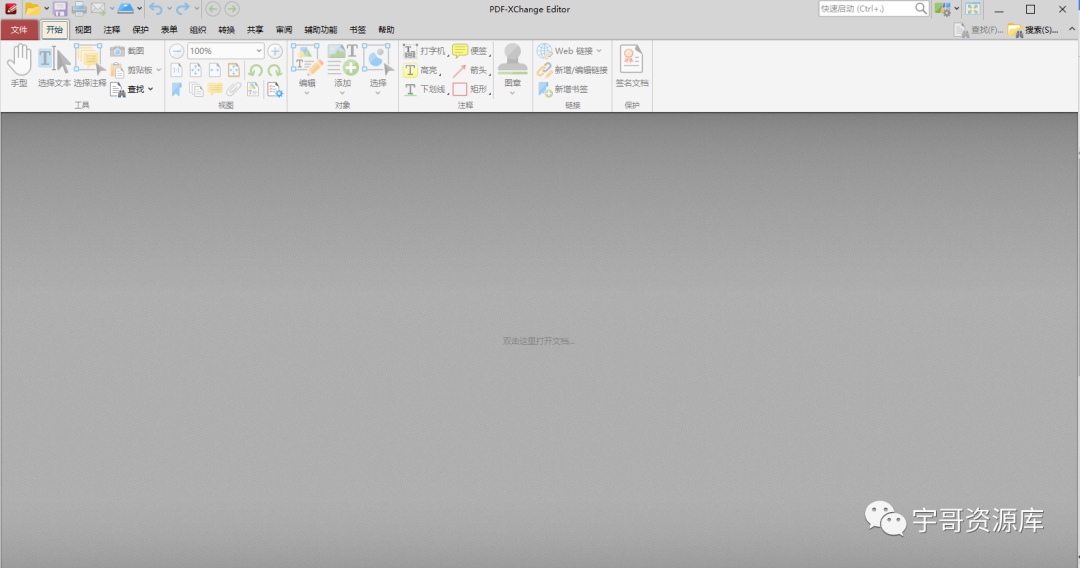Switch to the Organize (组织) tab
1080x568 pixels.
pos(198,30)
